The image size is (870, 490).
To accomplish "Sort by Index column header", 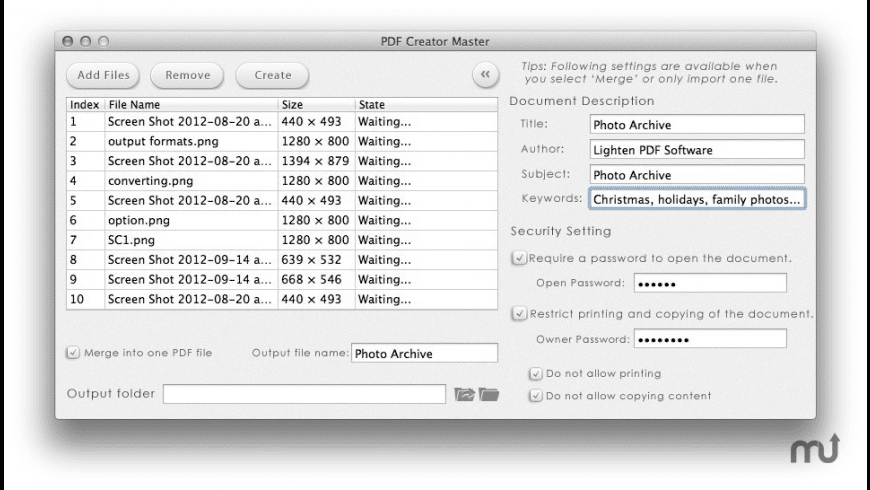I will coord(85,104).
